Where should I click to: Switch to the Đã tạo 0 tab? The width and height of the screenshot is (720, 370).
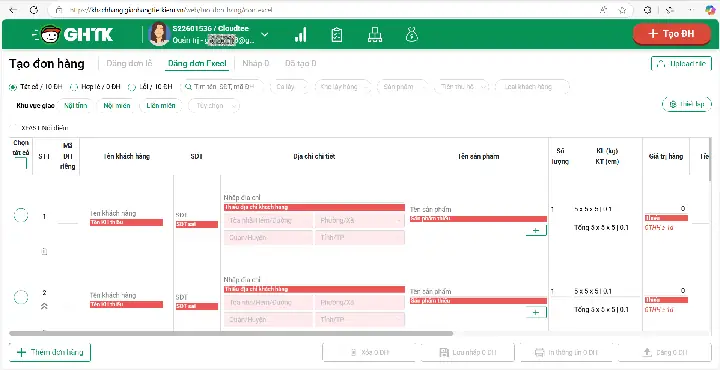pos(300,63)
